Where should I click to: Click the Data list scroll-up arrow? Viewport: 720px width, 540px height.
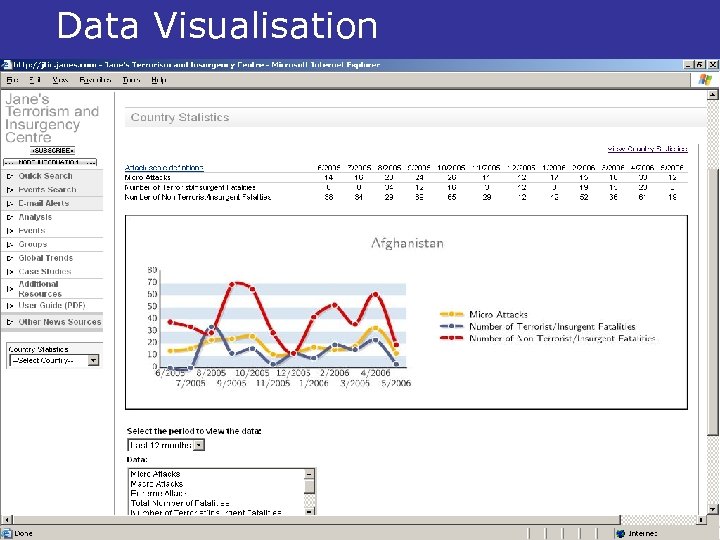click(x=309, y=474)
